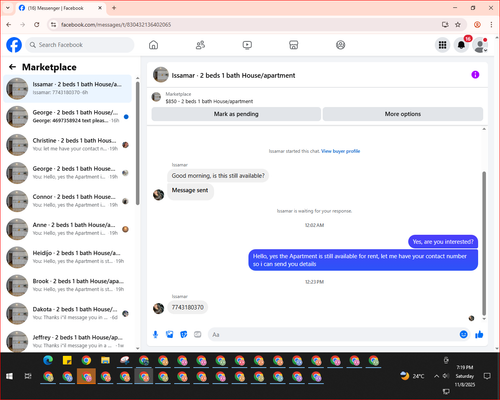
Task: Open File Explorer from taskbar
Action: click(105, 360)
